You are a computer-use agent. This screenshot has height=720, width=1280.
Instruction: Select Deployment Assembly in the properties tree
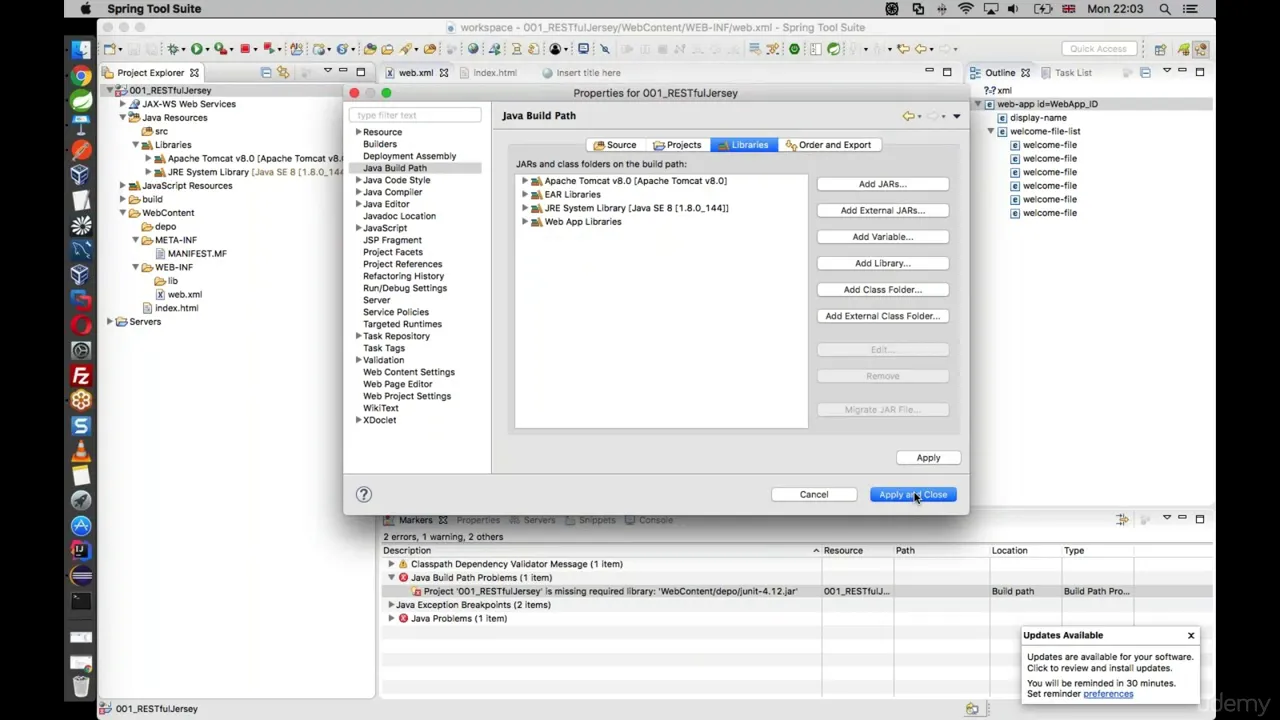[x=409, y=156]
